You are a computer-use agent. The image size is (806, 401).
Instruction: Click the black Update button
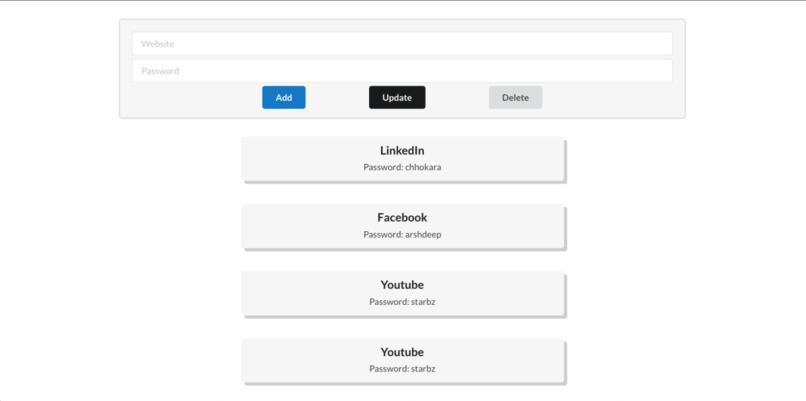point(397,97)
